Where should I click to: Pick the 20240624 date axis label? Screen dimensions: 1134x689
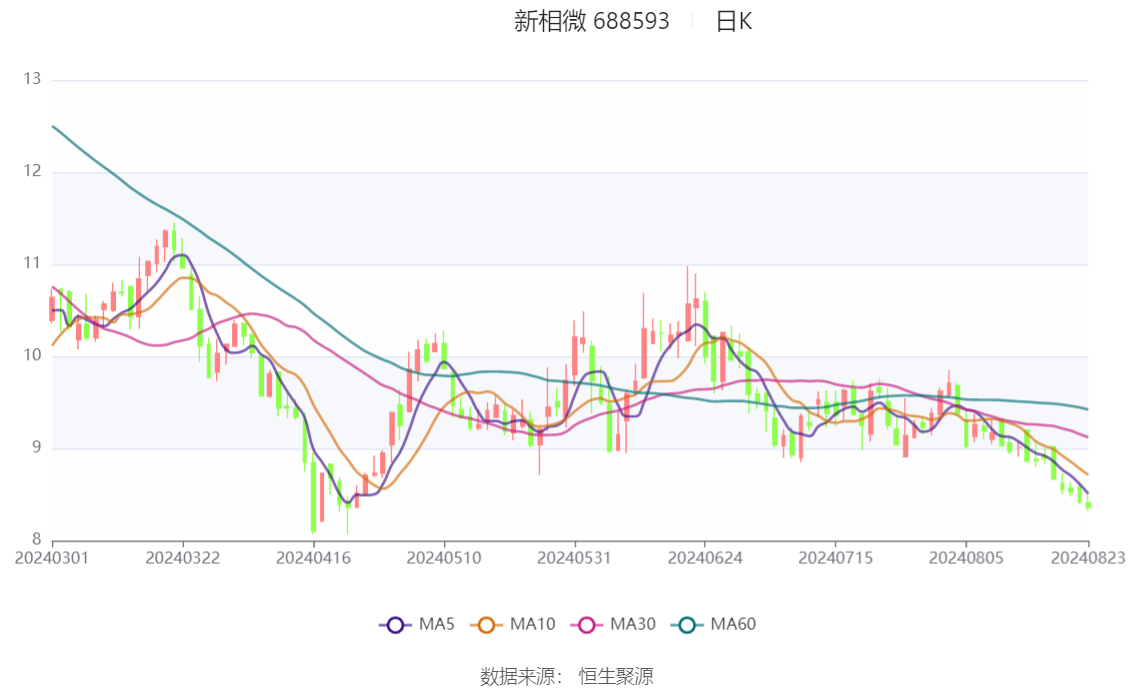705,557
